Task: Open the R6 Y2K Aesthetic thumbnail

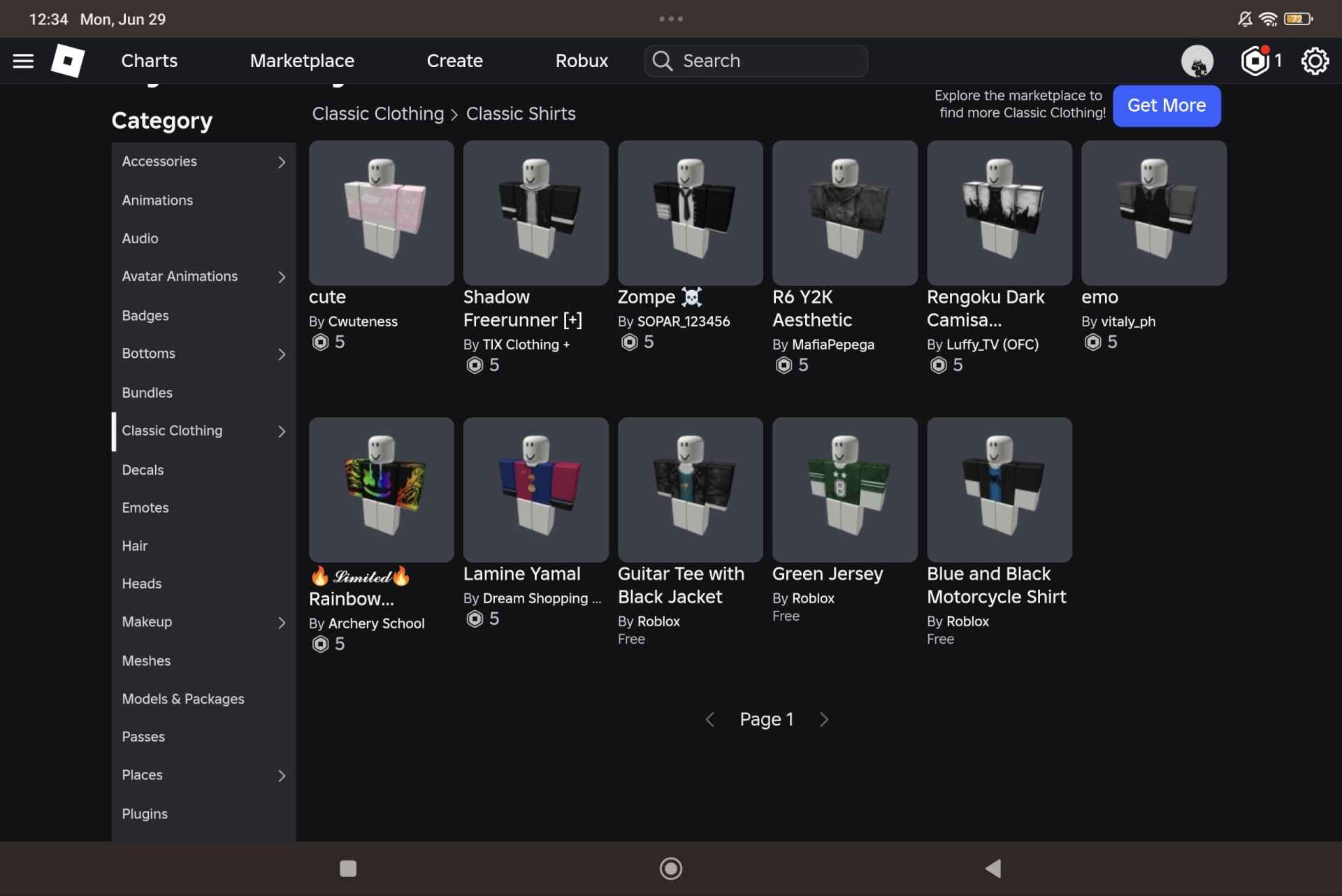Action: point(845,213)
